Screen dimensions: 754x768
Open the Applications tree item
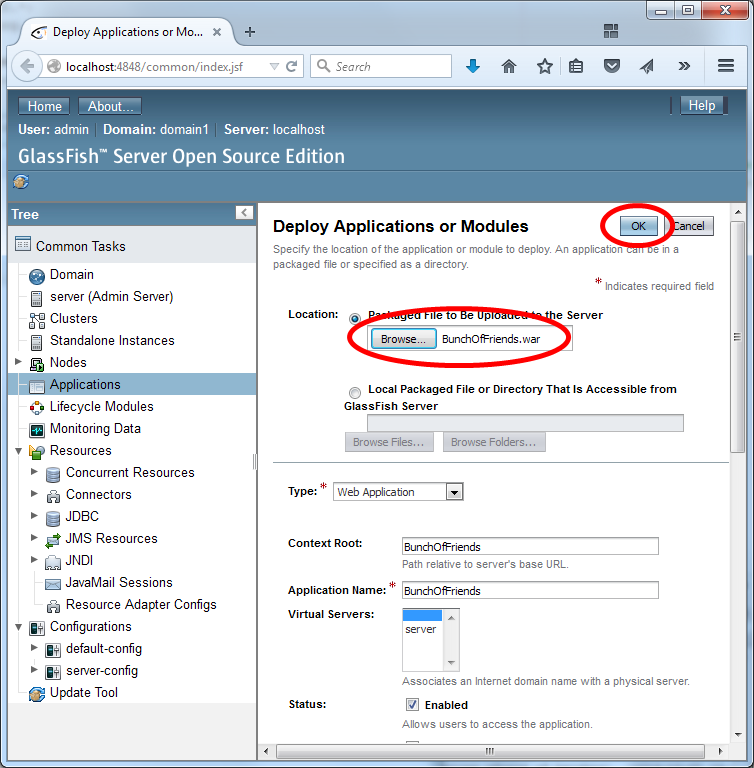point(85,385)
